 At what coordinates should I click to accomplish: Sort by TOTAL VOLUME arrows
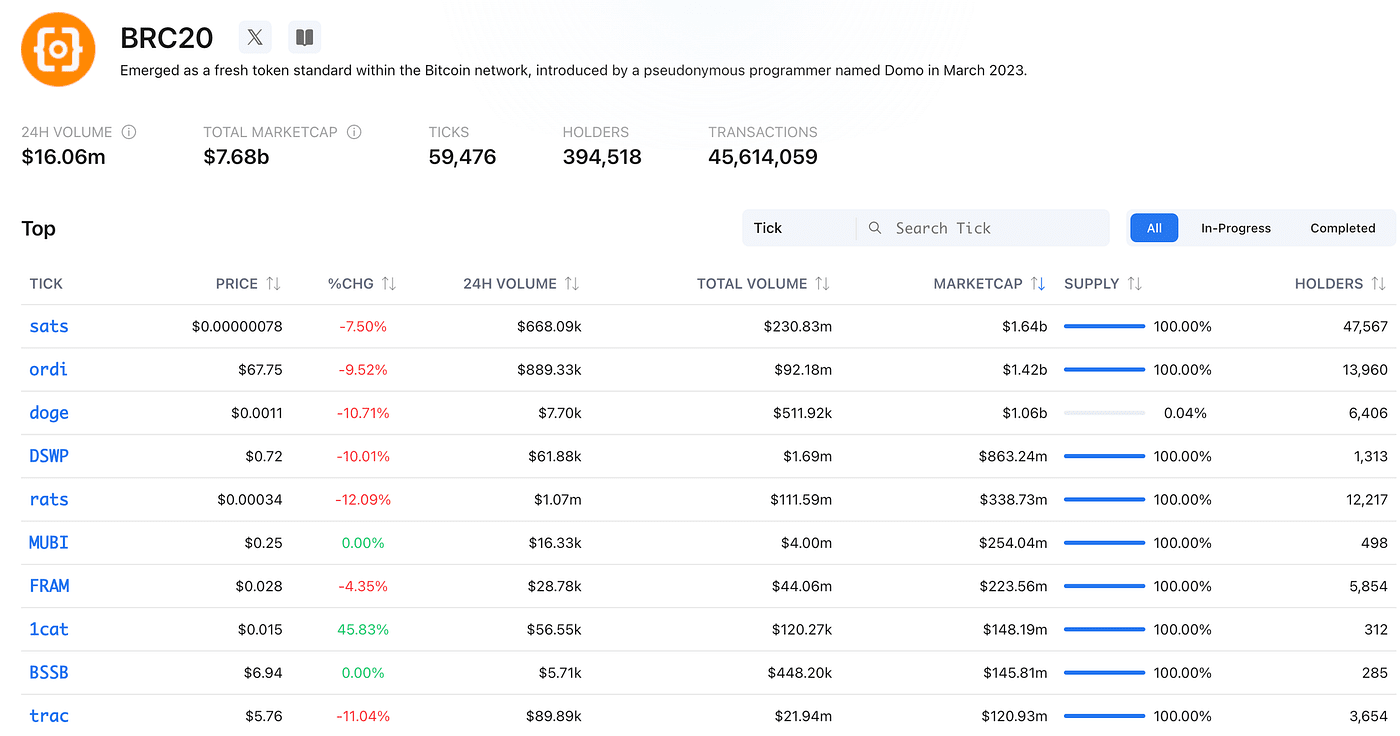(822, 284)
